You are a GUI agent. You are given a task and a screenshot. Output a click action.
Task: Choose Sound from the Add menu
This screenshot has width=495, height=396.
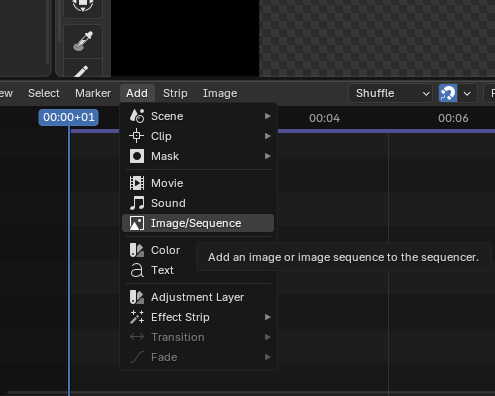198,203
